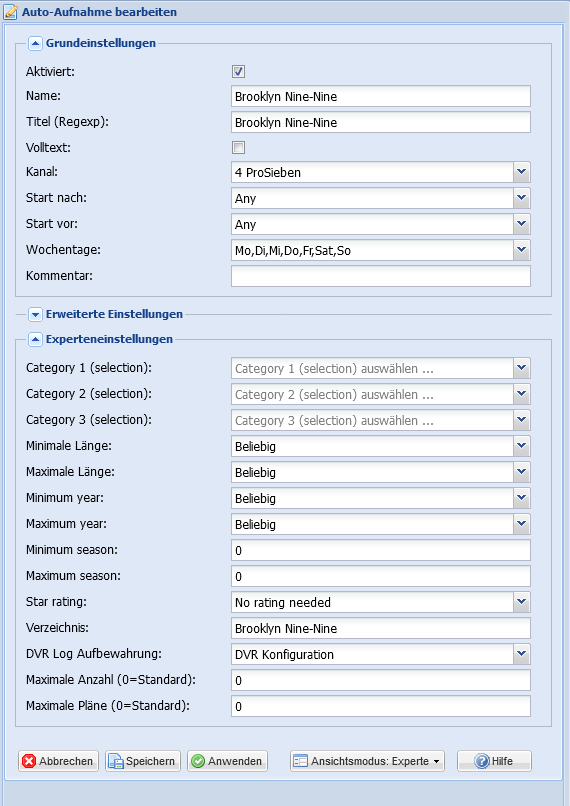
Task: Click the Anwenden green checkmark icon
Action: click(198, 761)
